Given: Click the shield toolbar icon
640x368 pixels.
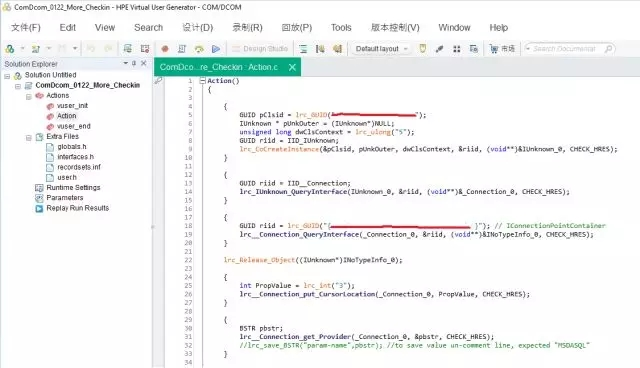Looking at the screenshot, I should coord(422,49).
